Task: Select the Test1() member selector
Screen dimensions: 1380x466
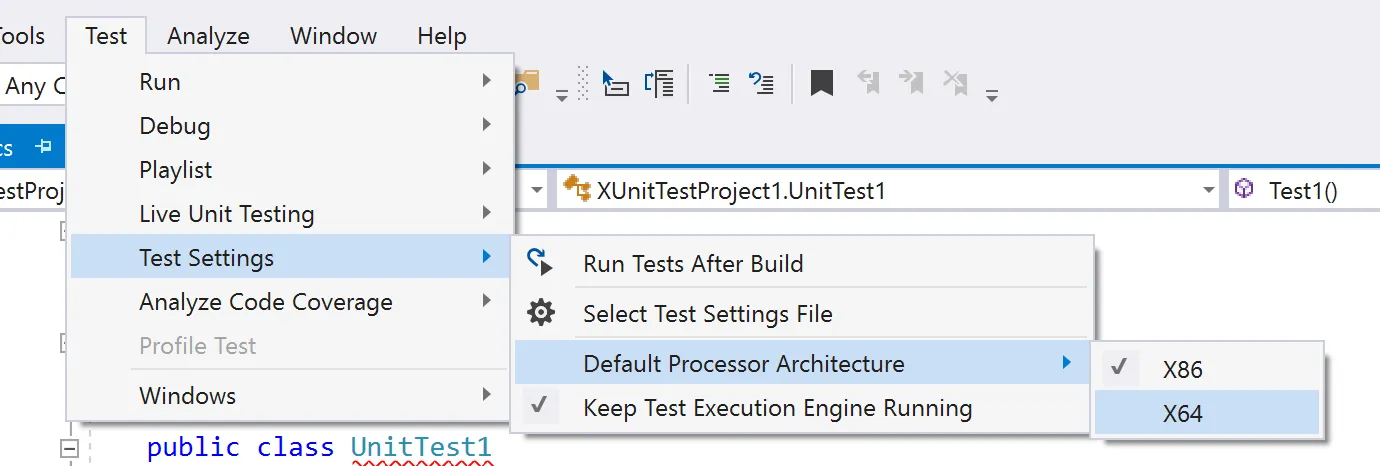Action: coord(1302,190)
